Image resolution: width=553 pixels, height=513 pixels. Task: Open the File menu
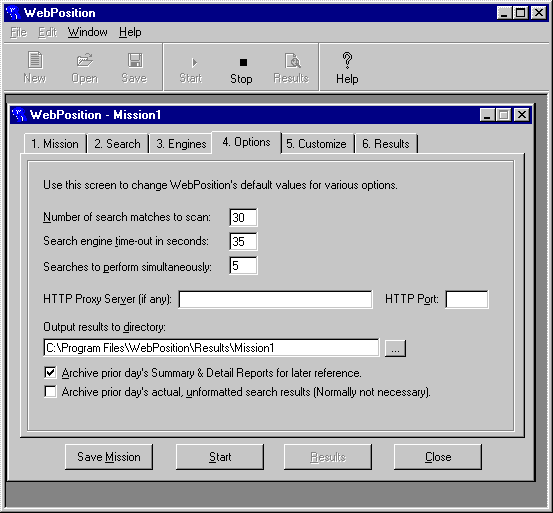[x=18, y=32]
